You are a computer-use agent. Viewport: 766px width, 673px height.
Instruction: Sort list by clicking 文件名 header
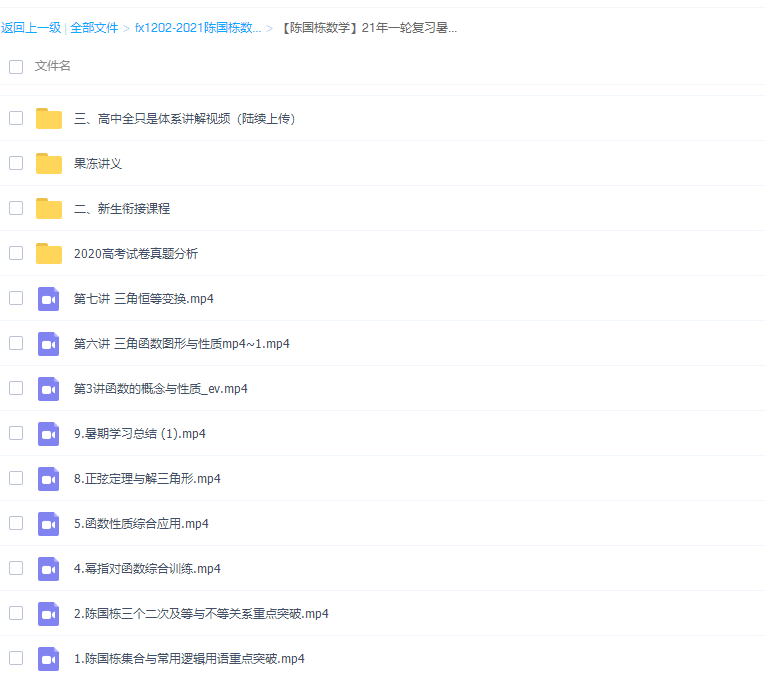pos(52,66)
